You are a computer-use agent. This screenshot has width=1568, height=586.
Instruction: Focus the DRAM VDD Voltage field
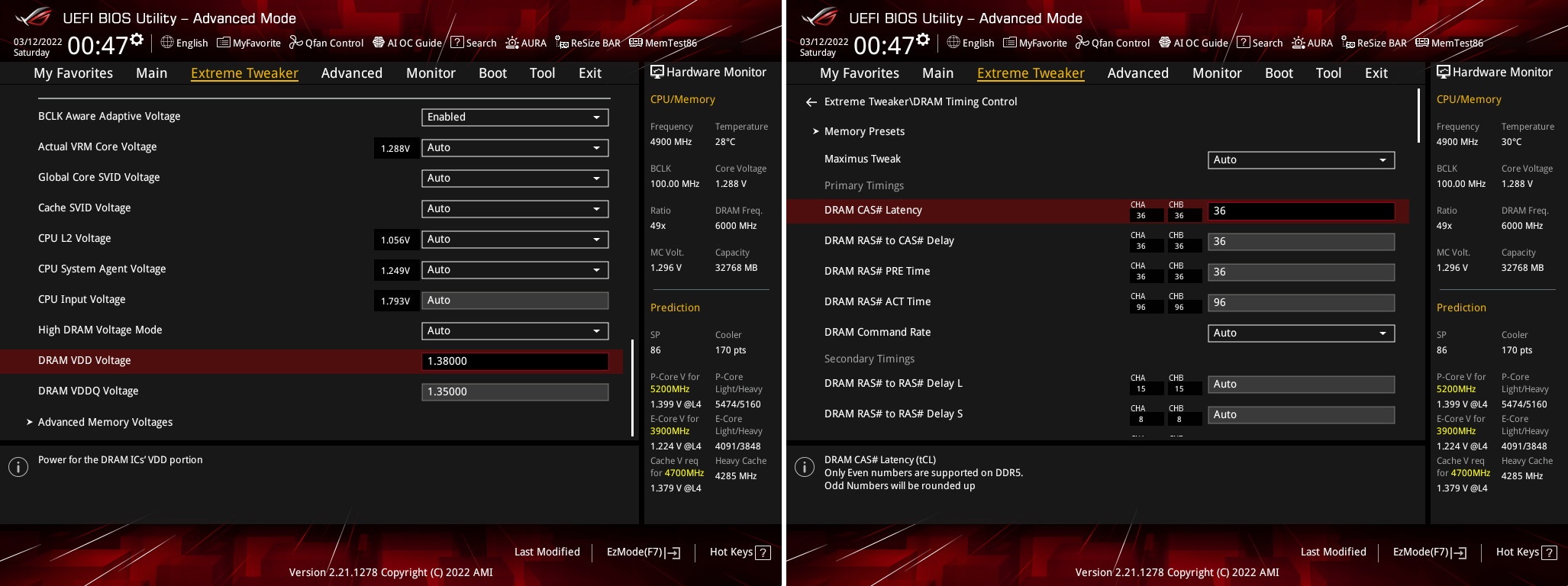515,361
